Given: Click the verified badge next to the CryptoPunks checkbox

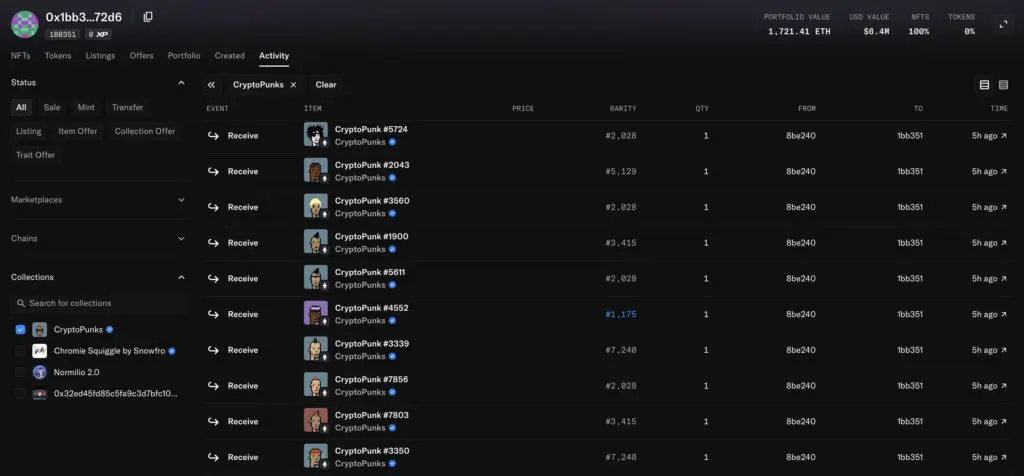Looking at the screenshot, I should (x=110, y=330).
